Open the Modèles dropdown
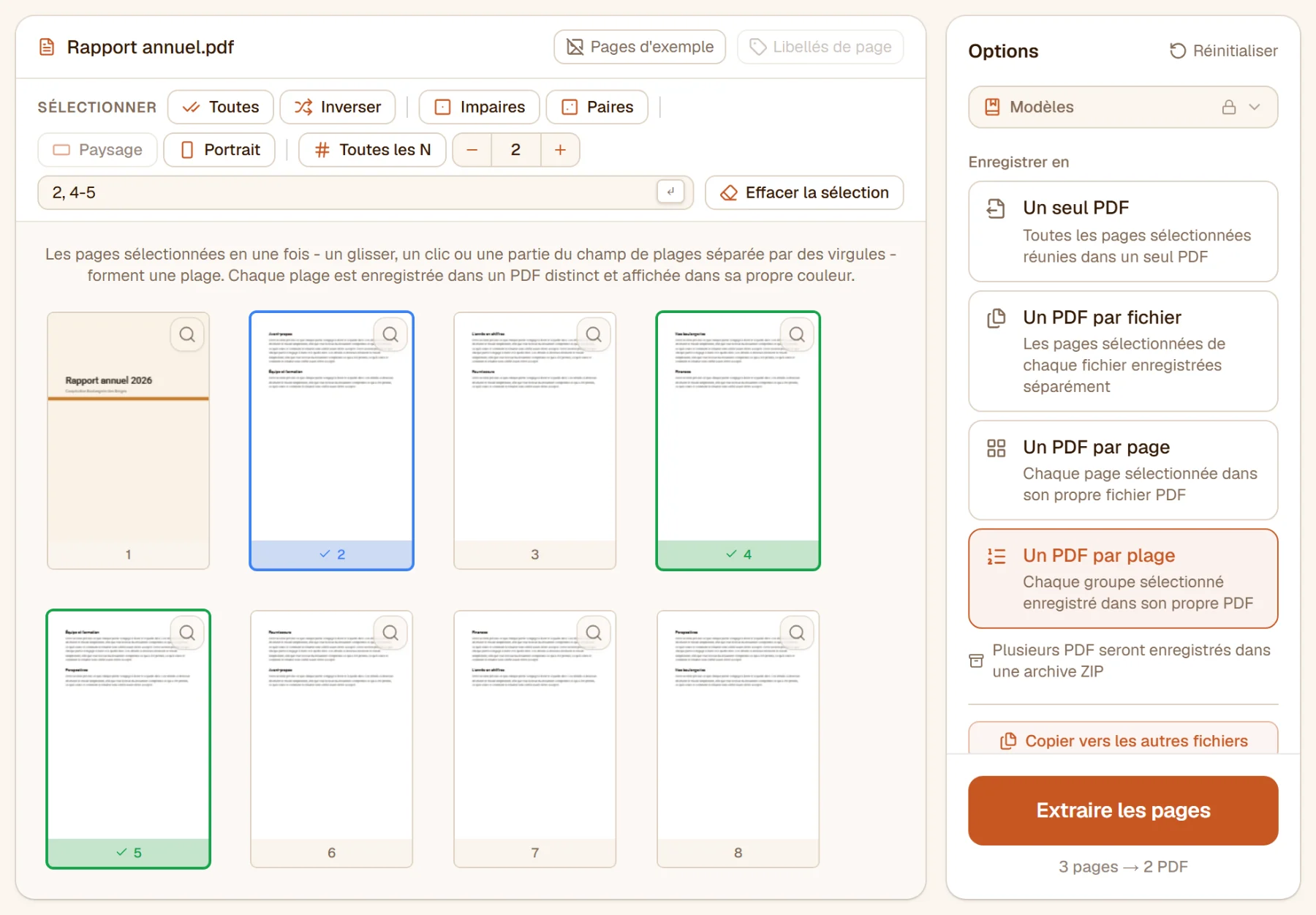The height and width of the screenshot is (915, 1316). pos(1123,107)
